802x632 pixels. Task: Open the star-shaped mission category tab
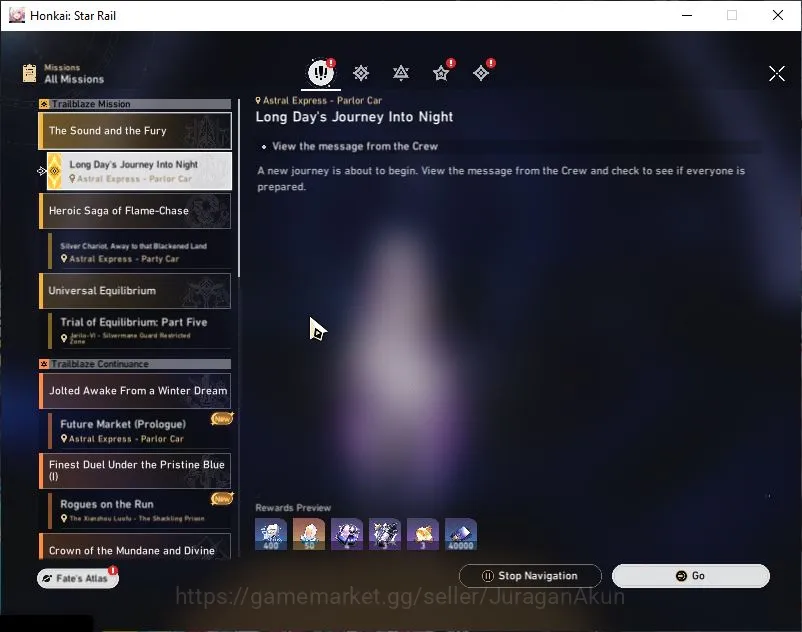coord(440,73)
